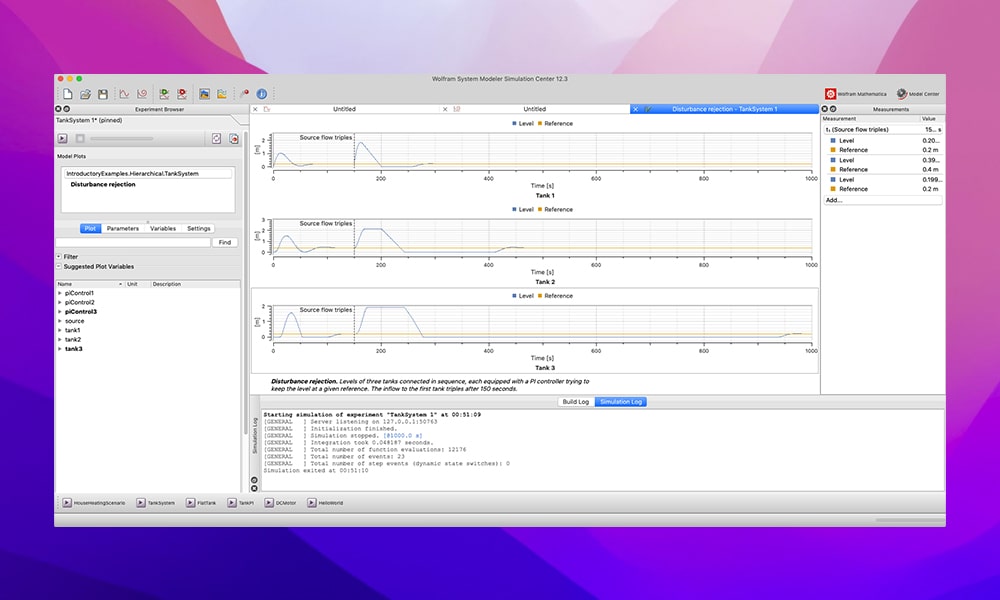Screen dimensions: 1000x600
Task: Open a model using the Open folder icon
Action: point(87,94)
